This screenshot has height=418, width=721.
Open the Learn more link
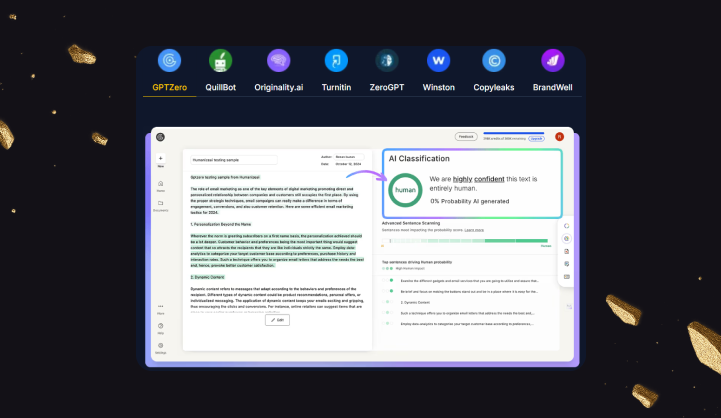[x=474, y=229]
